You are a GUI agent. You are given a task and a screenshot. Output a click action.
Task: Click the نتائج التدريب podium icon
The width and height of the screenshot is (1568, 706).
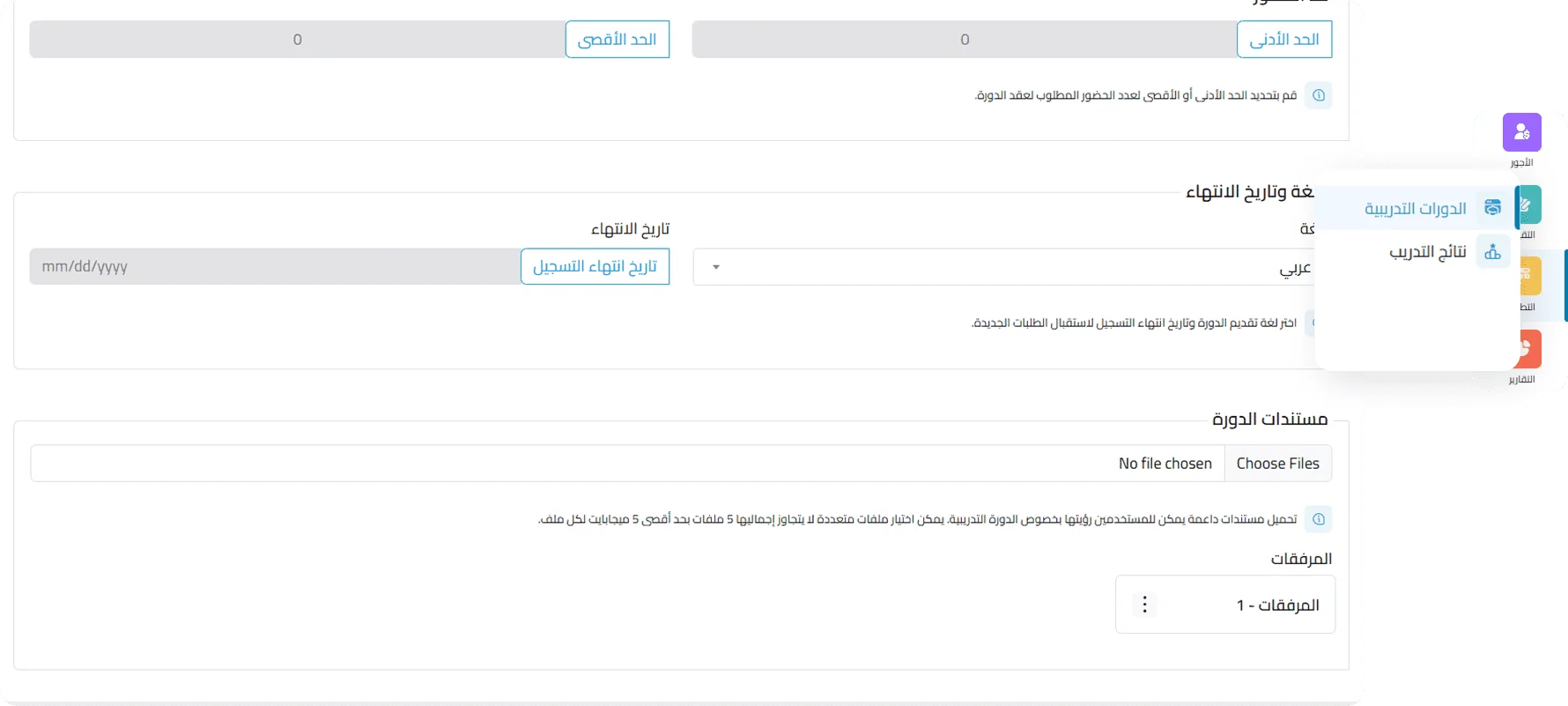point(1492,252)
